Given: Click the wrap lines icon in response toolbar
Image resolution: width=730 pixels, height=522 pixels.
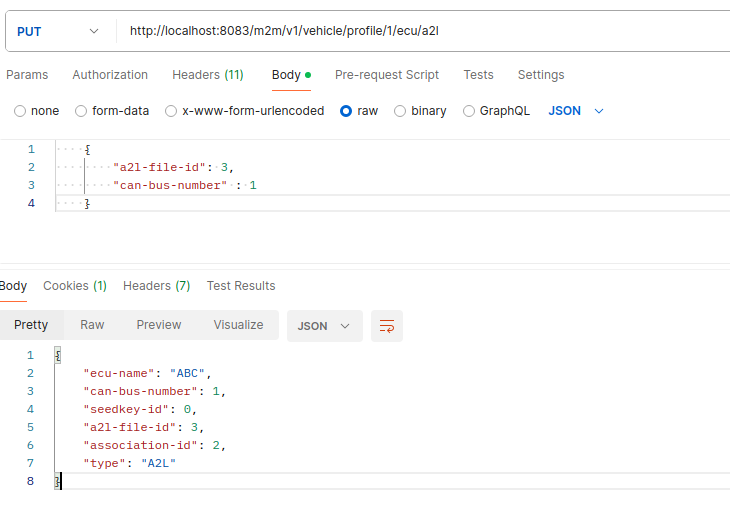Looking at the screenshot, I should (x=386, y=326).
